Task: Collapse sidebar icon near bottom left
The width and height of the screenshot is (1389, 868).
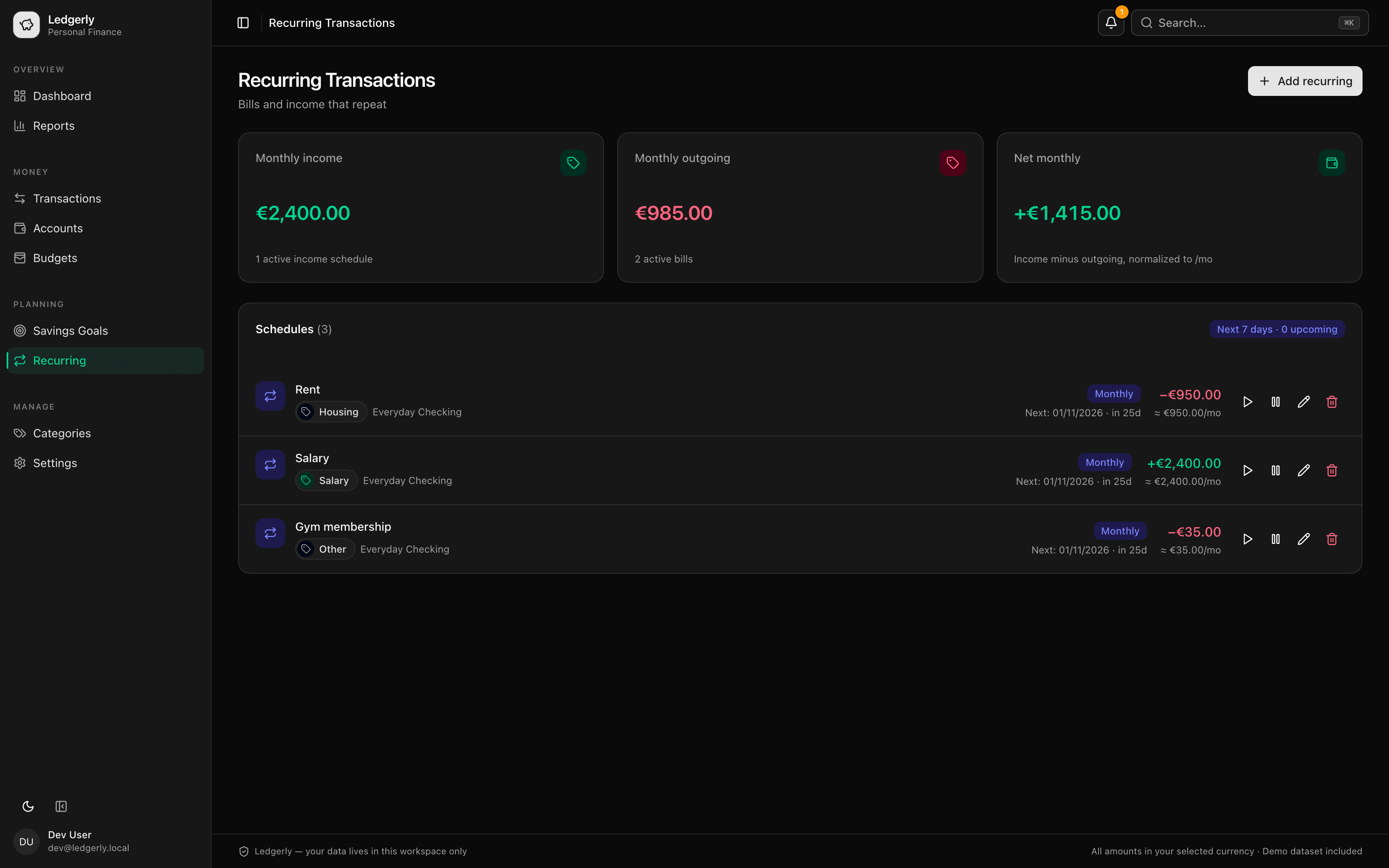Action: tap(61, 806)
